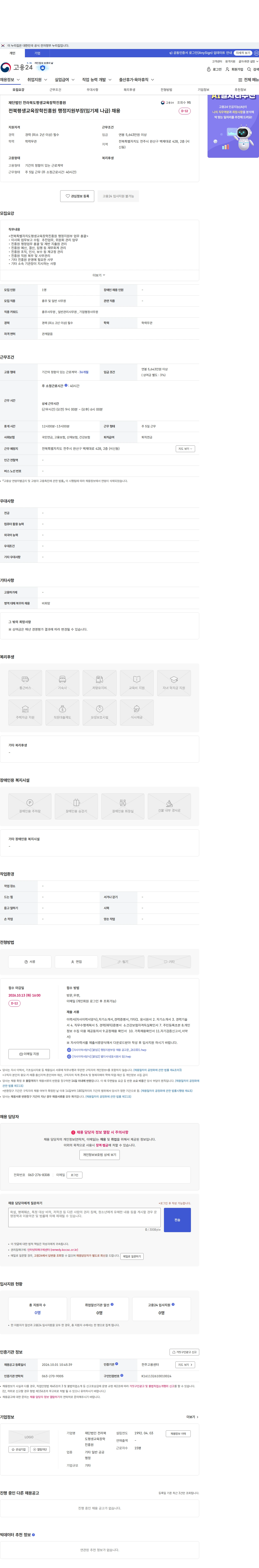Click the 채용정보 이력 button
The width and height of the screenshot is (259, 1568).
178,1433
